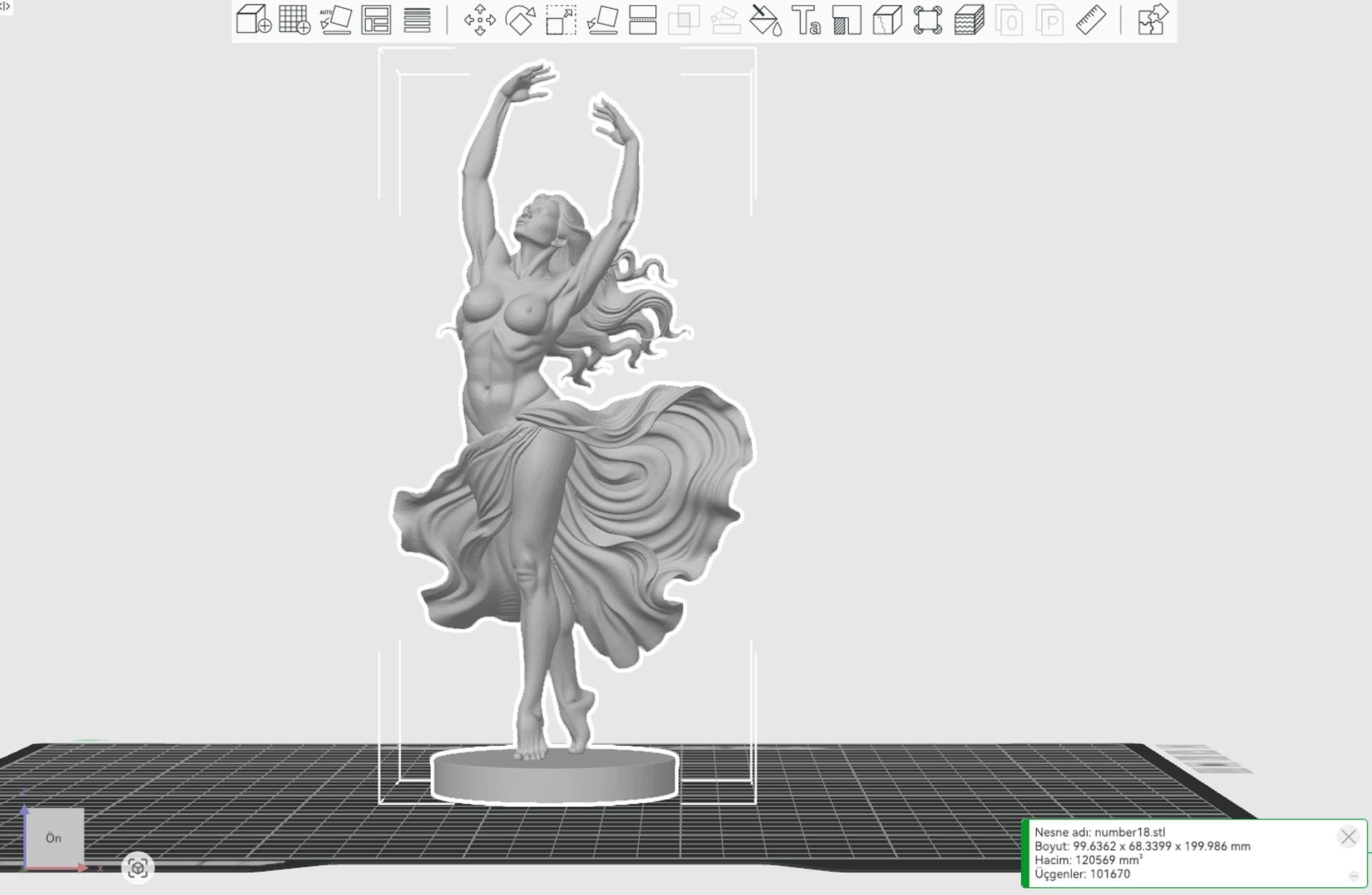Run the Auto orient tool
The width and height of the screenshot is (1372, 895).
click(335, 20)
